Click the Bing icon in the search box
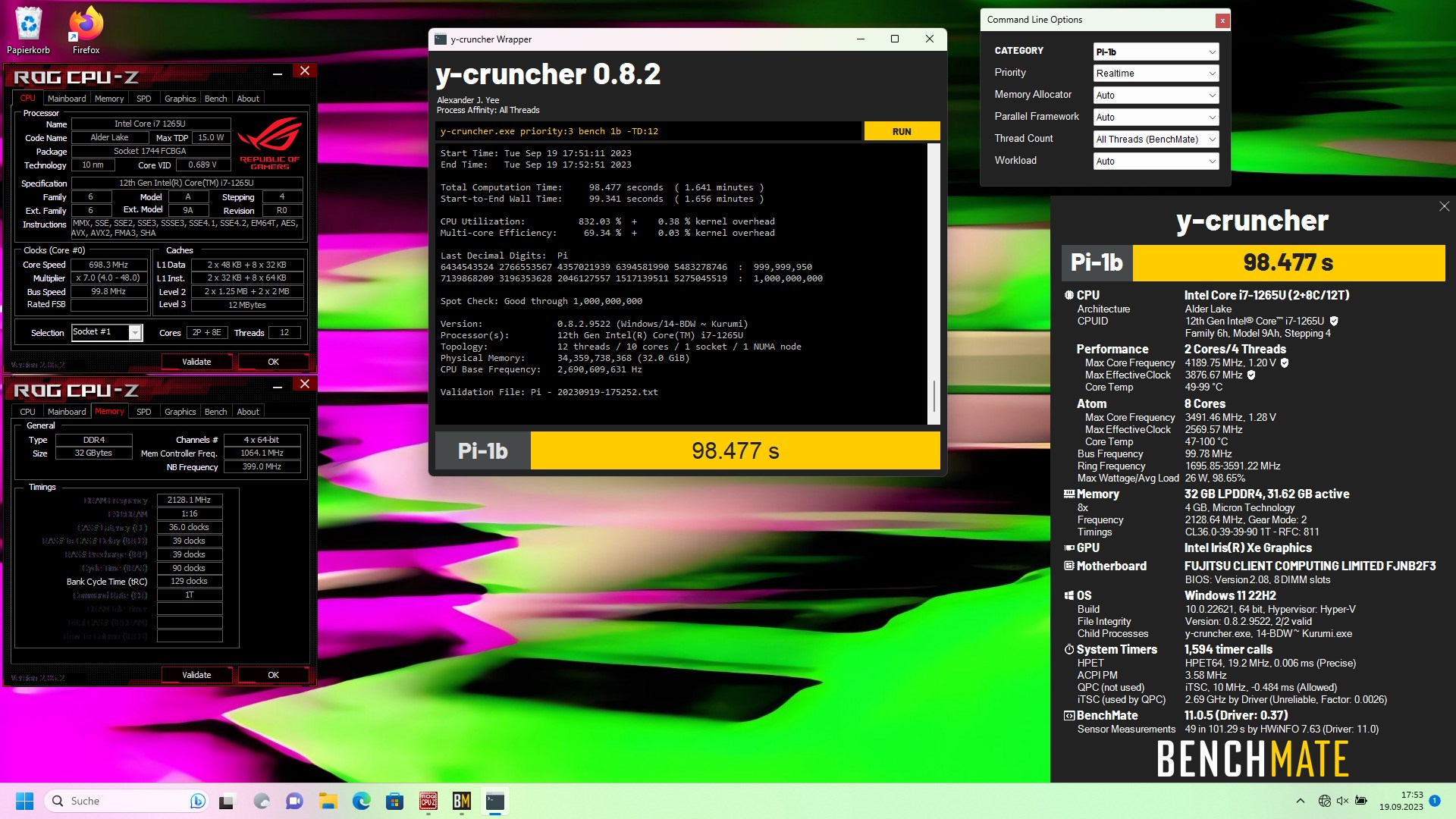The height and width of the screenshot is (819, 1456). [x=197, y=801]
